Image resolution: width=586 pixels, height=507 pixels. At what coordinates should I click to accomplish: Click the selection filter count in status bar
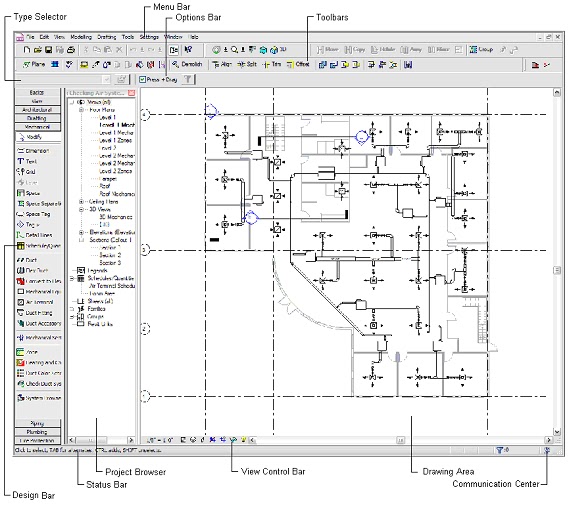pyautogui.click(x=503, y=450)
